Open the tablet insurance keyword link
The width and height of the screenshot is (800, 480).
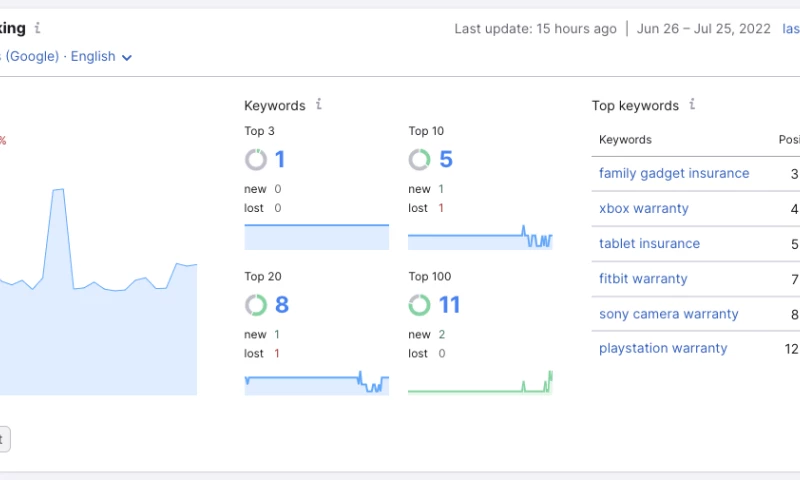pos(649,243)
